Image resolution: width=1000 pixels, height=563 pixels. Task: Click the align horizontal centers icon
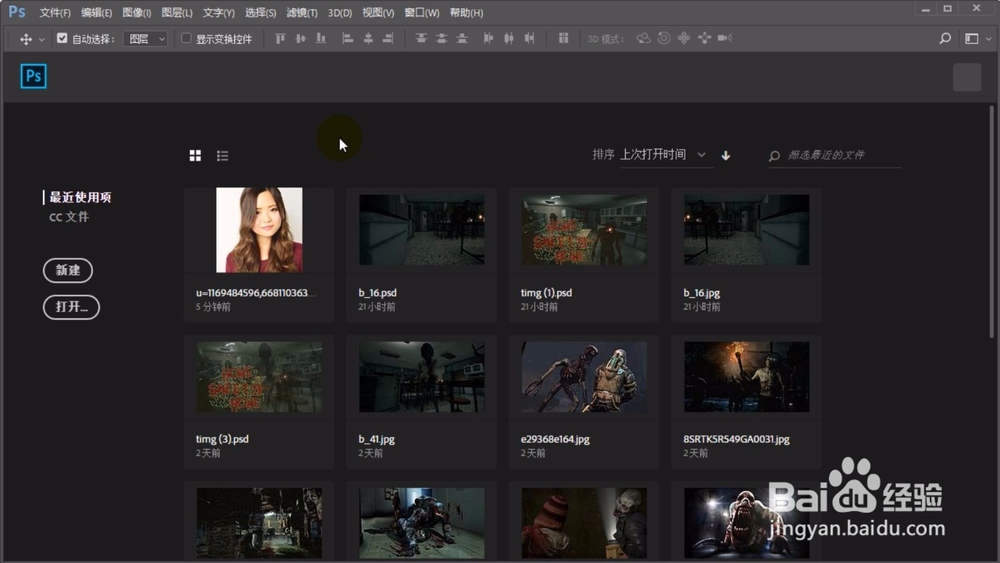click(x=368, y=38)
